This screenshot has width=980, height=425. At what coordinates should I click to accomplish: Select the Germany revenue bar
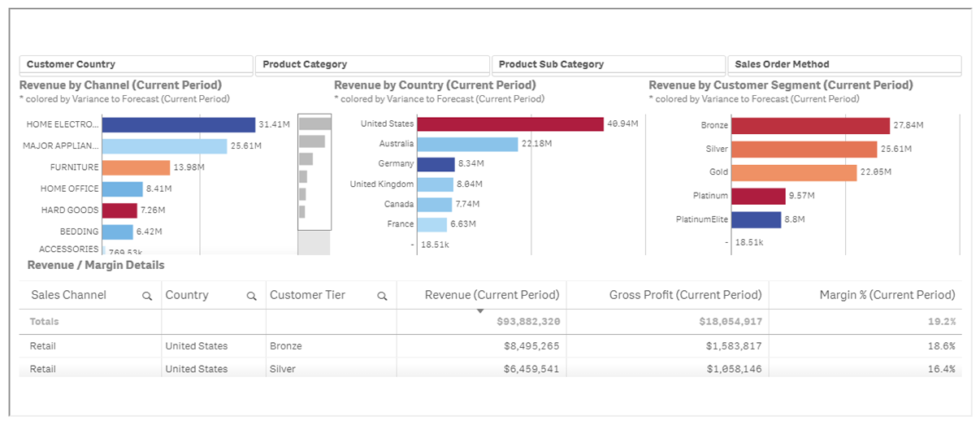coord(436,164)
